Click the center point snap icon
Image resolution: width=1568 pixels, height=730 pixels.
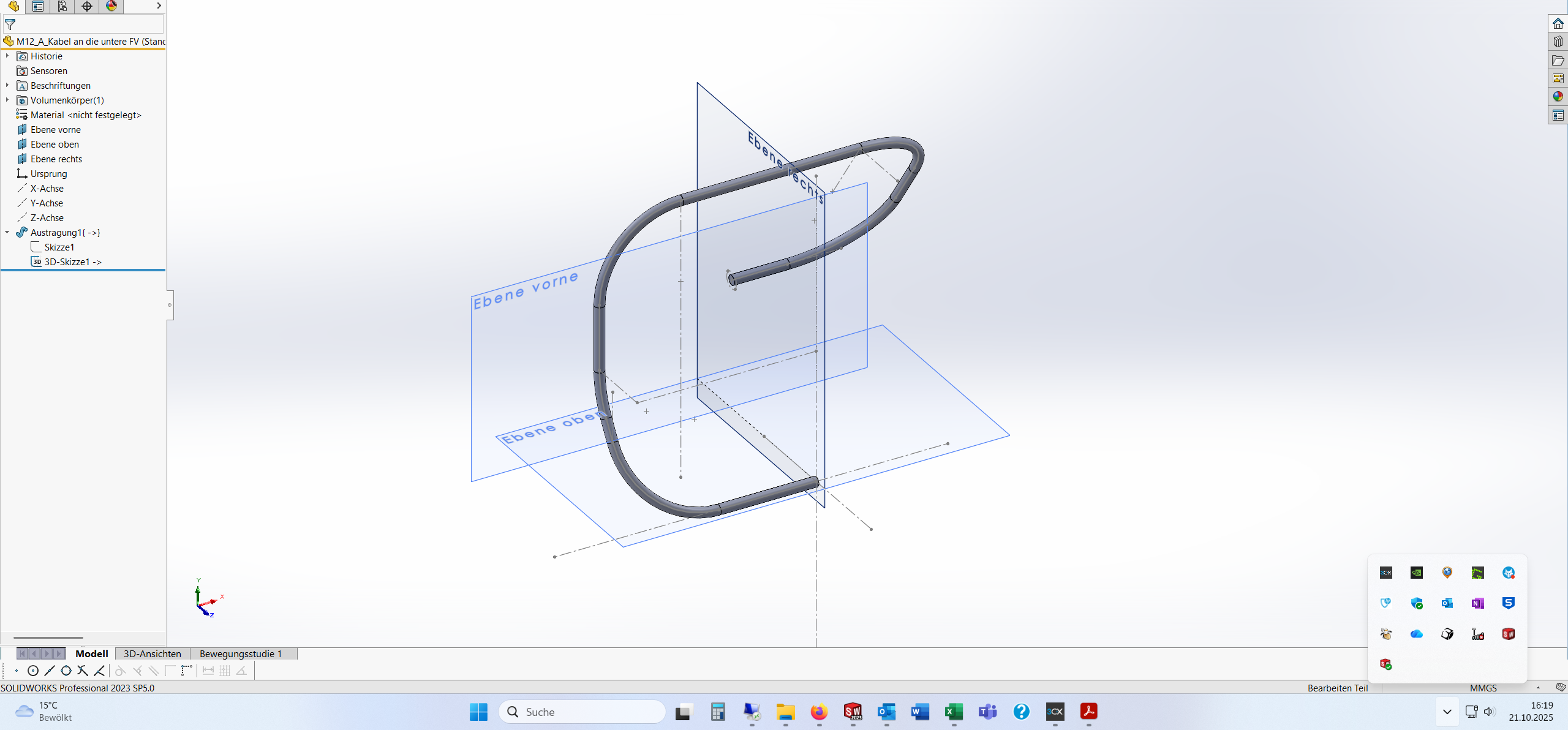(33, 671)
